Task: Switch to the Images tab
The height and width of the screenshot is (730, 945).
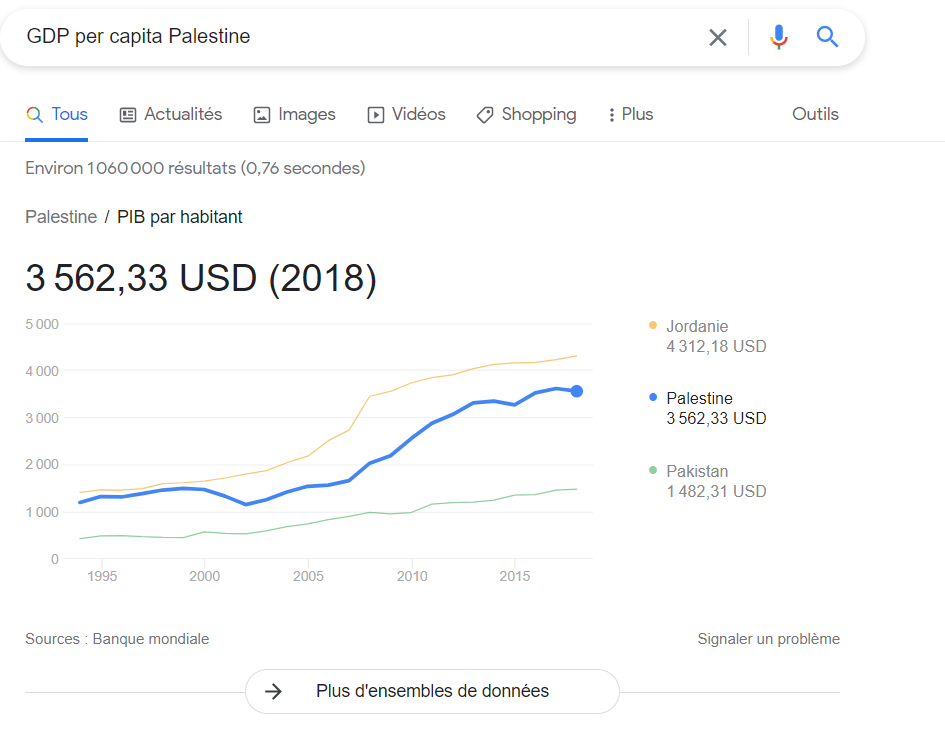Action: point(294,114)
